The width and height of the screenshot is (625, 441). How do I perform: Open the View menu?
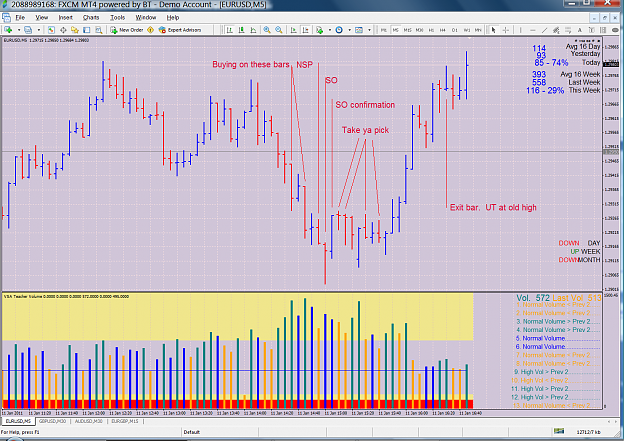click(x=41, y=18)
